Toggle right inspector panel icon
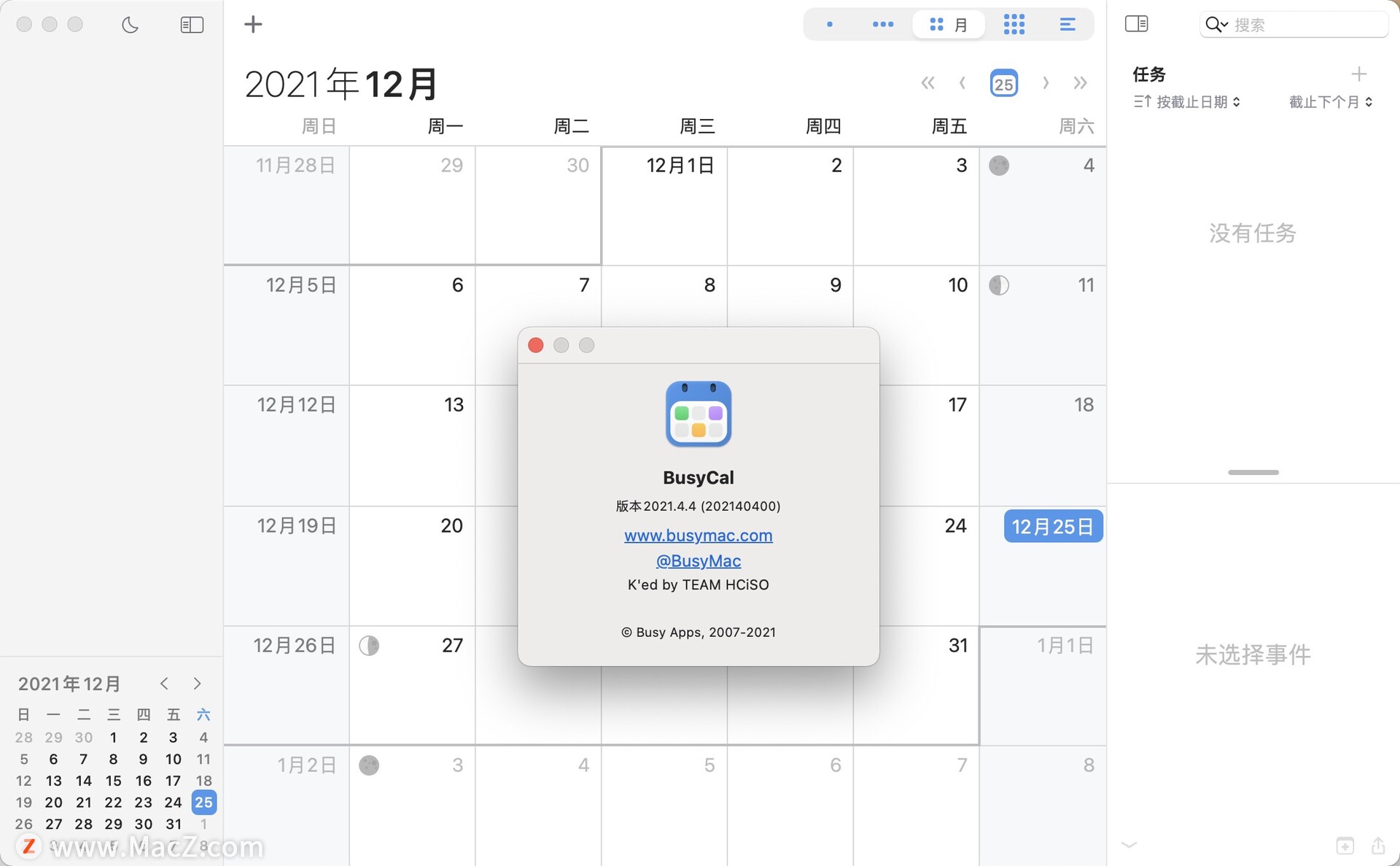 coord(1136,24)
